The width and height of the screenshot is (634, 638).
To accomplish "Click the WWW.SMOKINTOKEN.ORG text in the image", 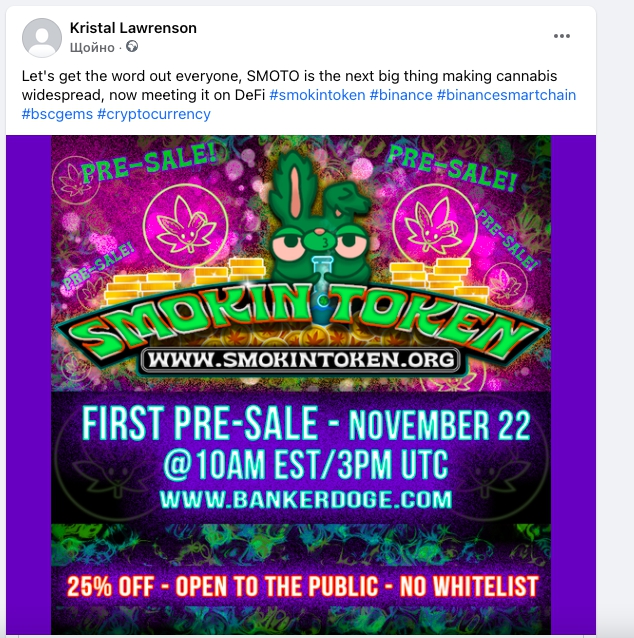I will tap(300, 359).
